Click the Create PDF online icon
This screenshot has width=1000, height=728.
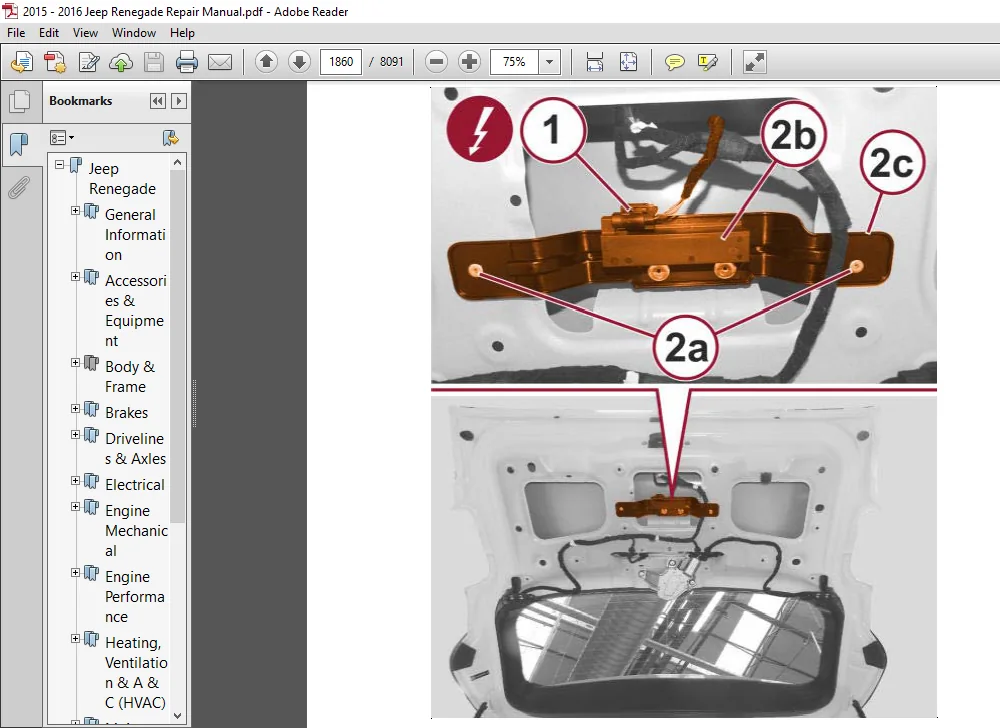[55, 62]
